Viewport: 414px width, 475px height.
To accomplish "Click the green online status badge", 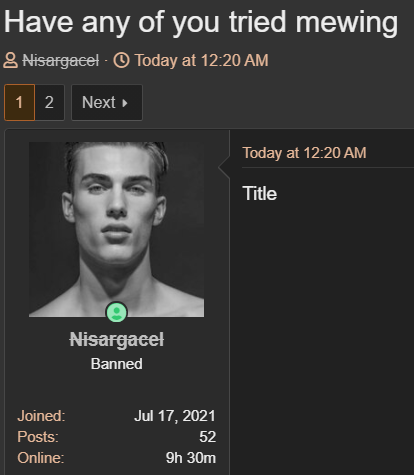I will click(x=116, y=312).
